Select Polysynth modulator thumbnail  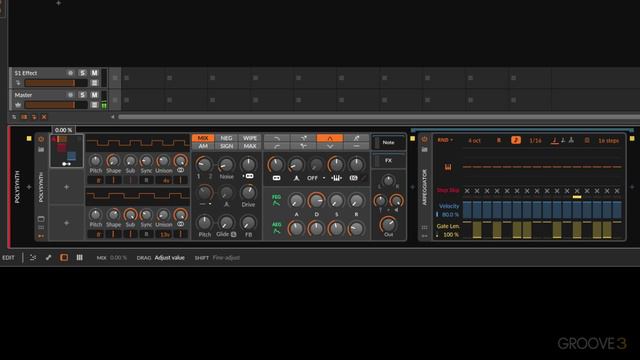(67, 151)
